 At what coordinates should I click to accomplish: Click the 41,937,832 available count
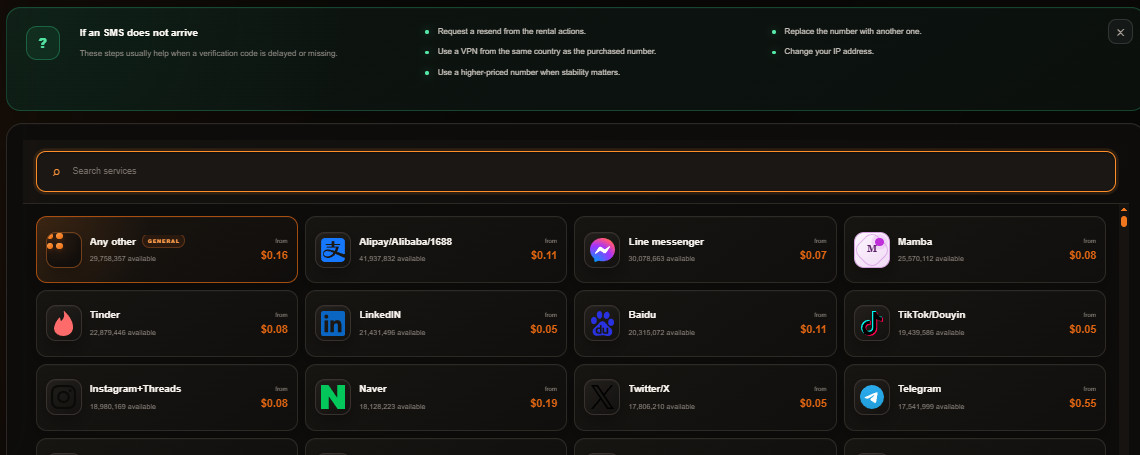(392, 259)
